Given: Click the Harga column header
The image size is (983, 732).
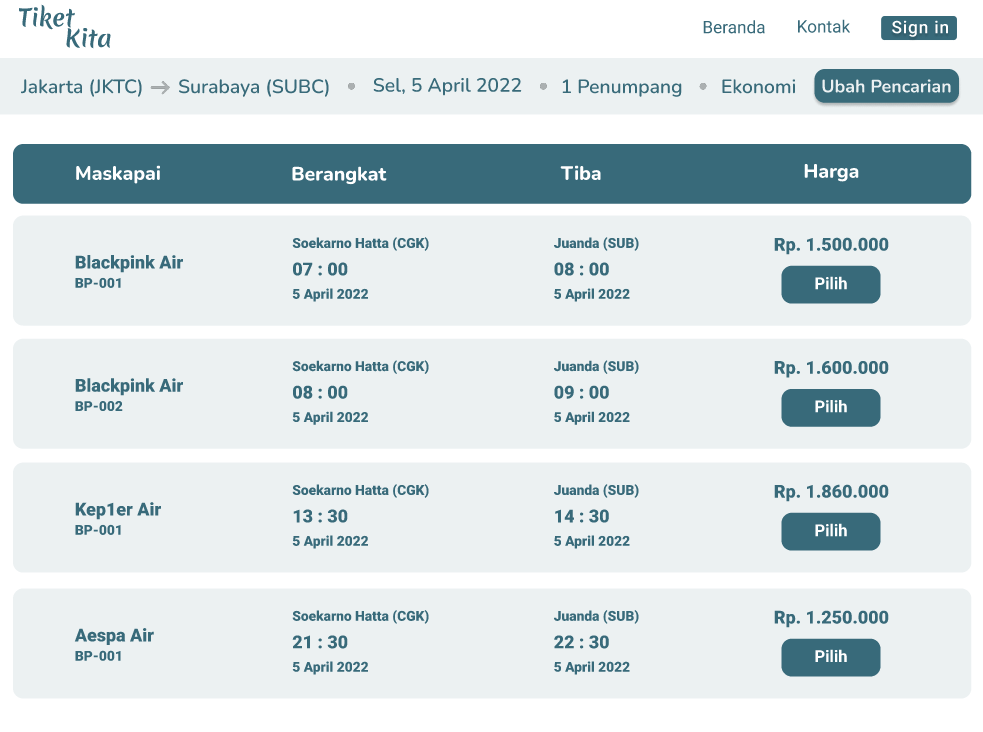Looking at the screenshot, I should coord(831,172).
